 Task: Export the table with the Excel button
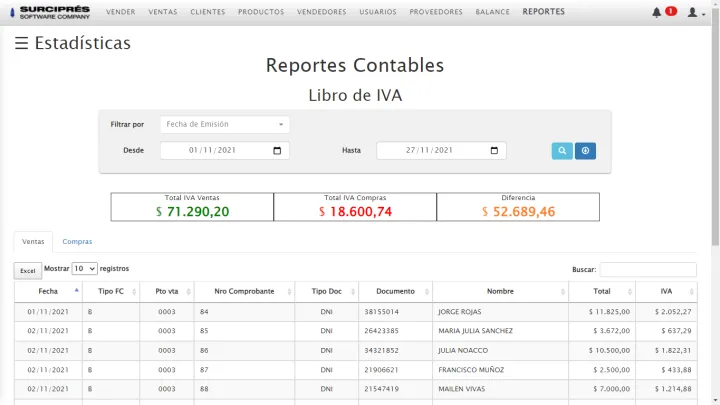click(28, 271)
